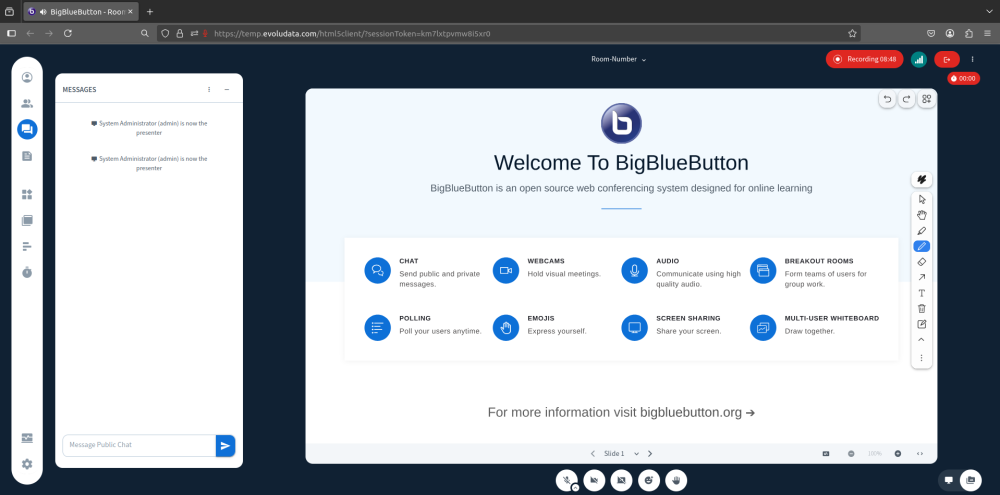Open shared notes sidebar icon
The image size is (1000, 495).
pyautogui.click(x=27, y=156)
